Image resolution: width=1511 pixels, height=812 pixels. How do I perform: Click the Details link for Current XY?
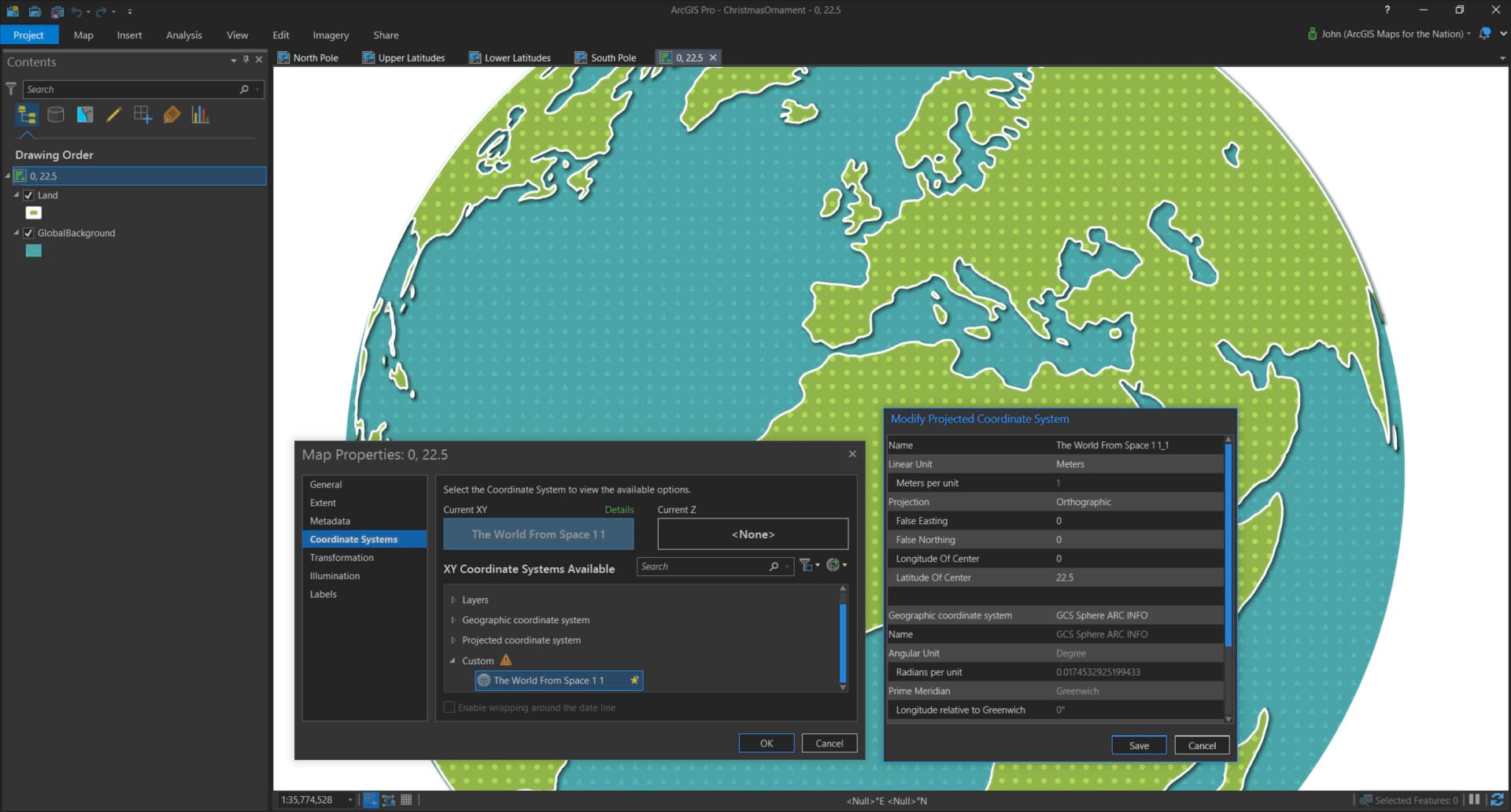coord(619,510)
